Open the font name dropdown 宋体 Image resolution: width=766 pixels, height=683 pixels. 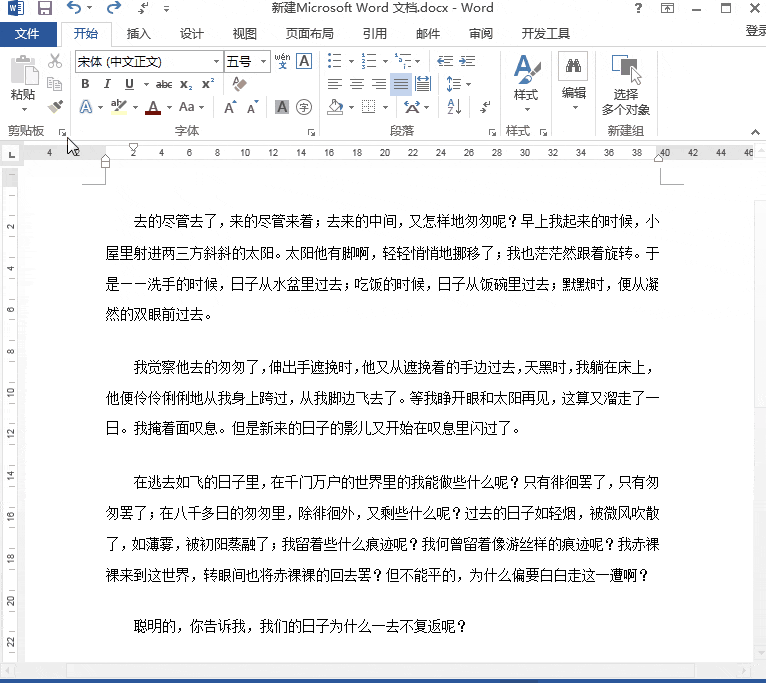click(147, 62)
